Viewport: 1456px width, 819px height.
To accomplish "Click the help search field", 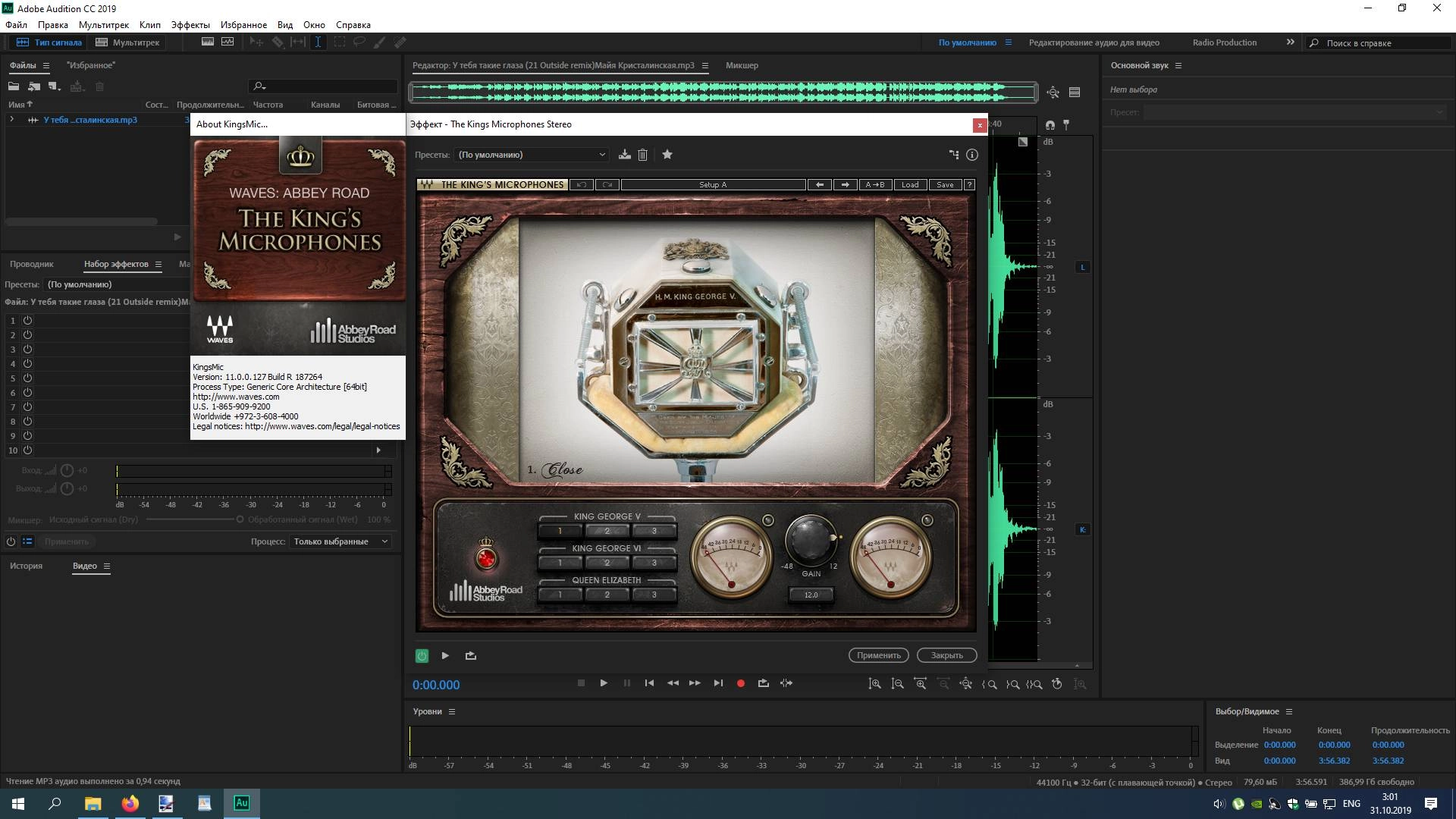I will pos(1380,43).
